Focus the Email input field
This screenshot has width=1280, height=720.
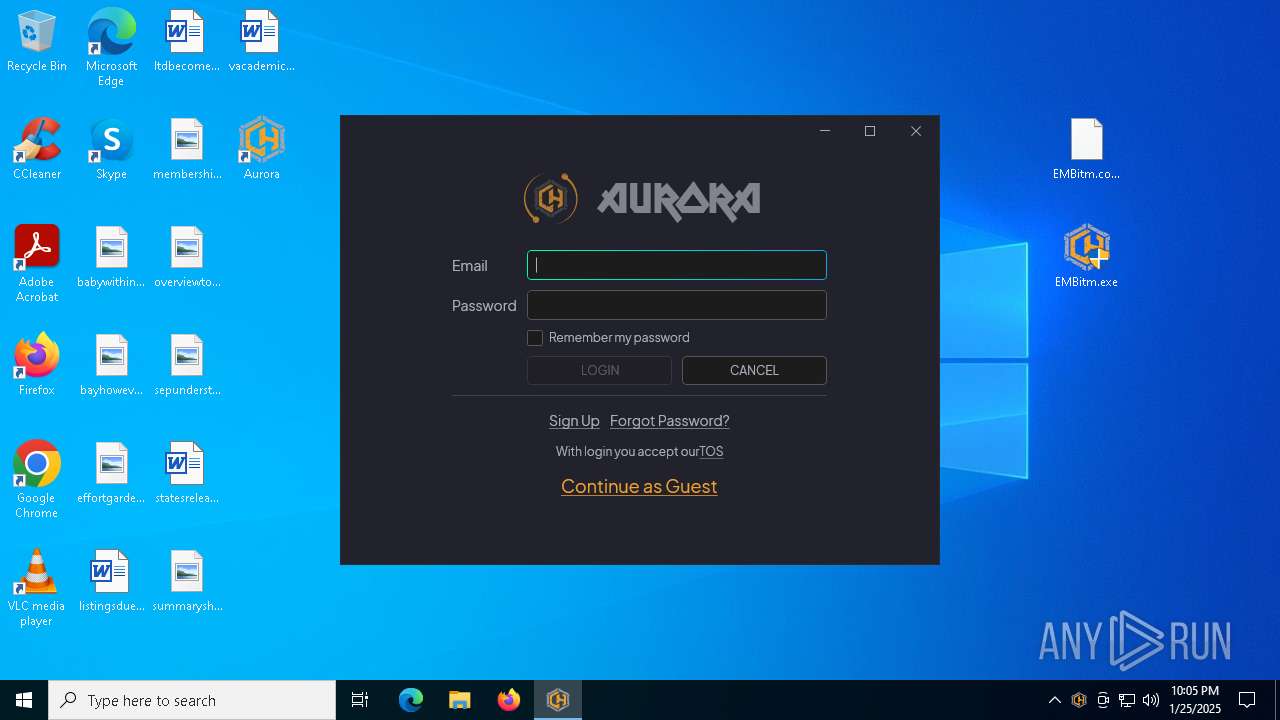tap(677, 265)
